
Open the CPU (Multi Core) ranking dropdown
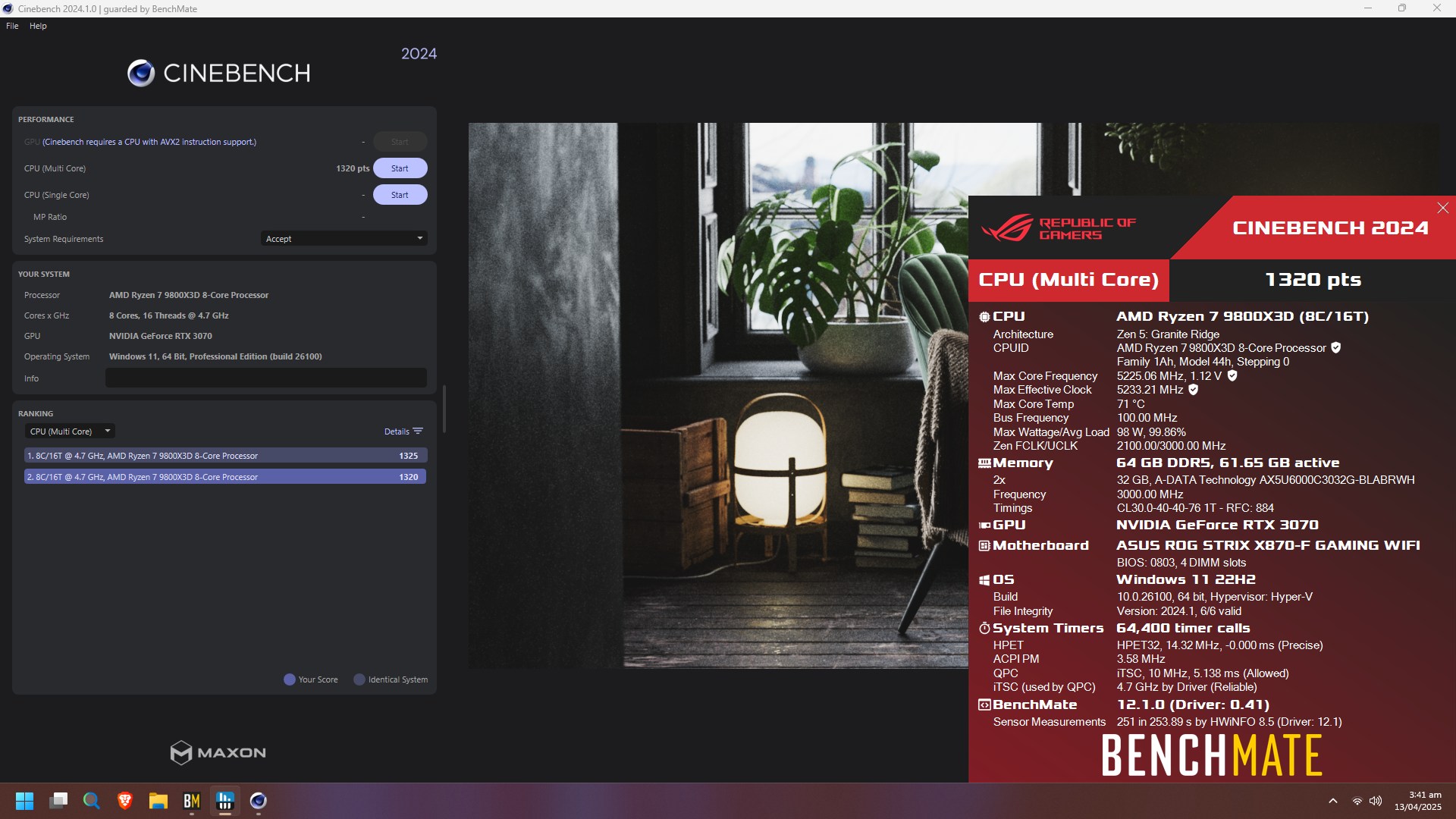(x=70, y=431)
